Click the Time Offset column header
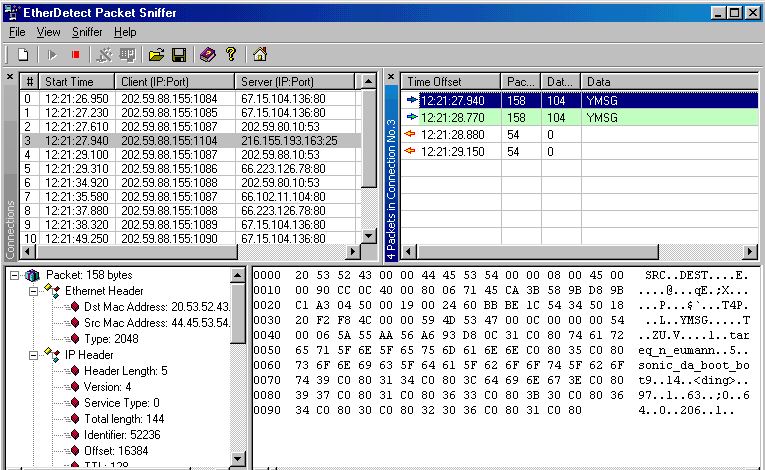Image resolution: width=765 pixels, height=470 pixels. pyautogui.click(x=450, y=81)
